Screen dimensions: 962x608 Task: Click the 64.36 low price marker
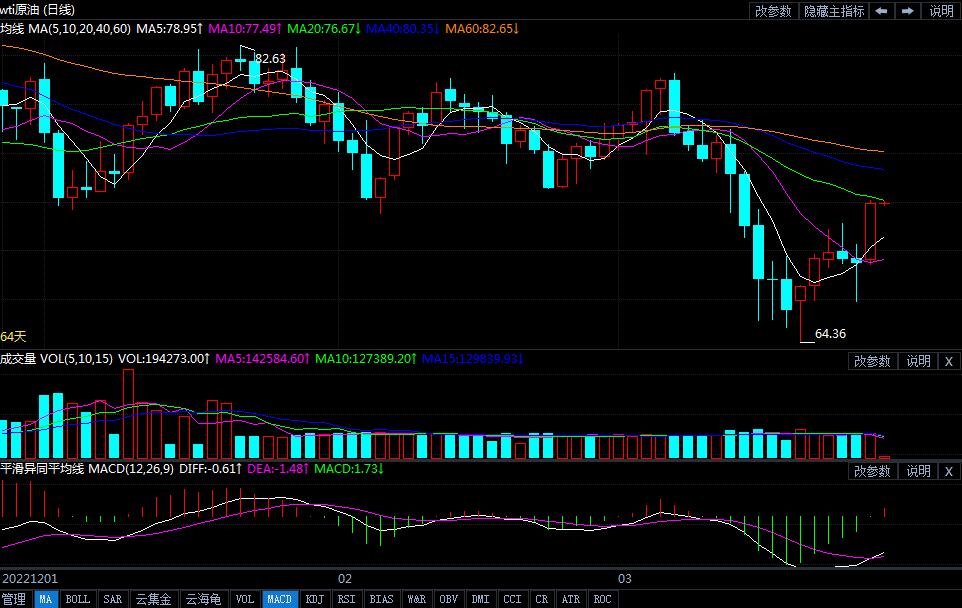click(x=830, y=334)
